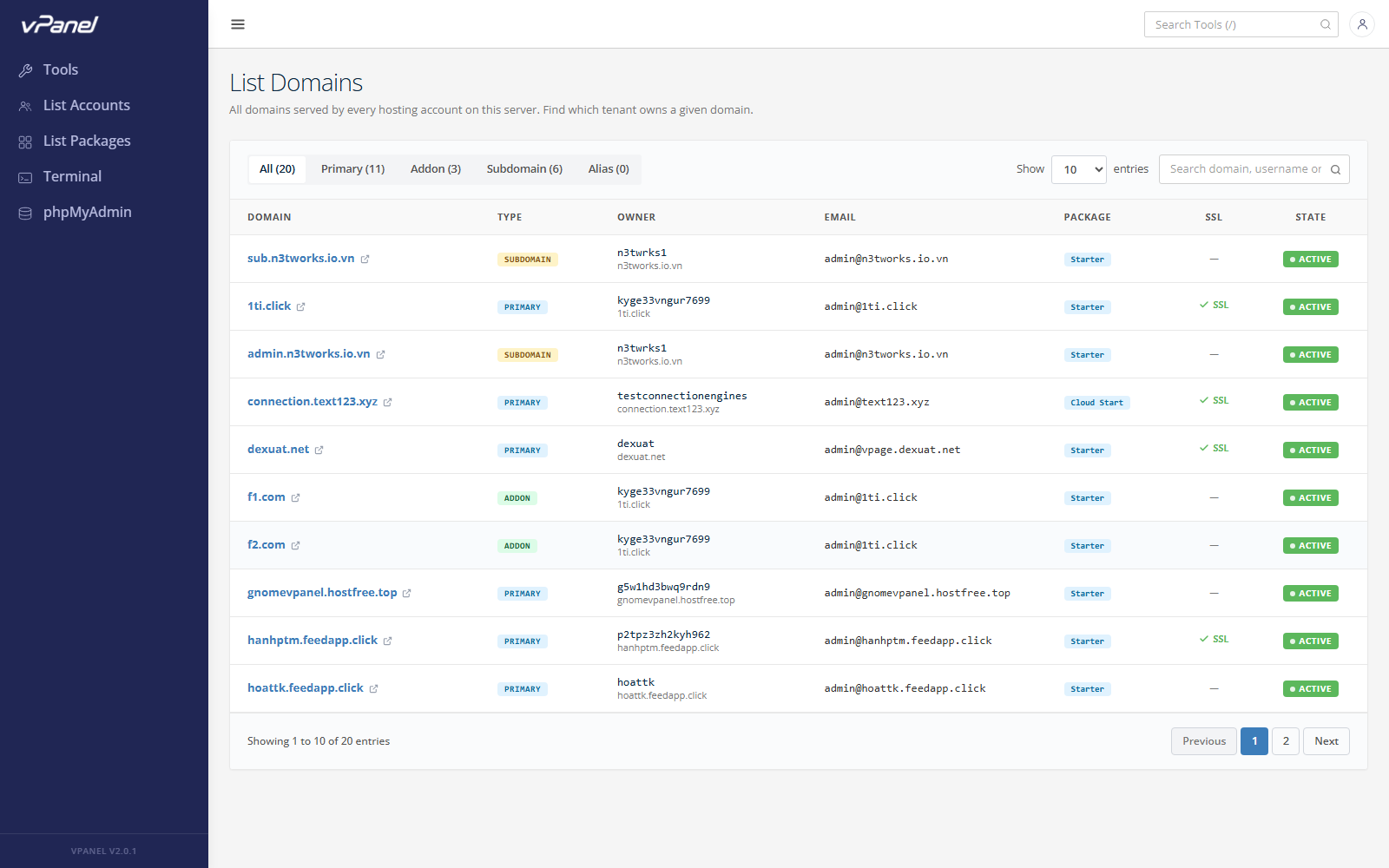This screenshot has width=1389, height=868.
Task: Open the dexuat.net domain link
Action: pyautogui.click(x=279, y=449)
